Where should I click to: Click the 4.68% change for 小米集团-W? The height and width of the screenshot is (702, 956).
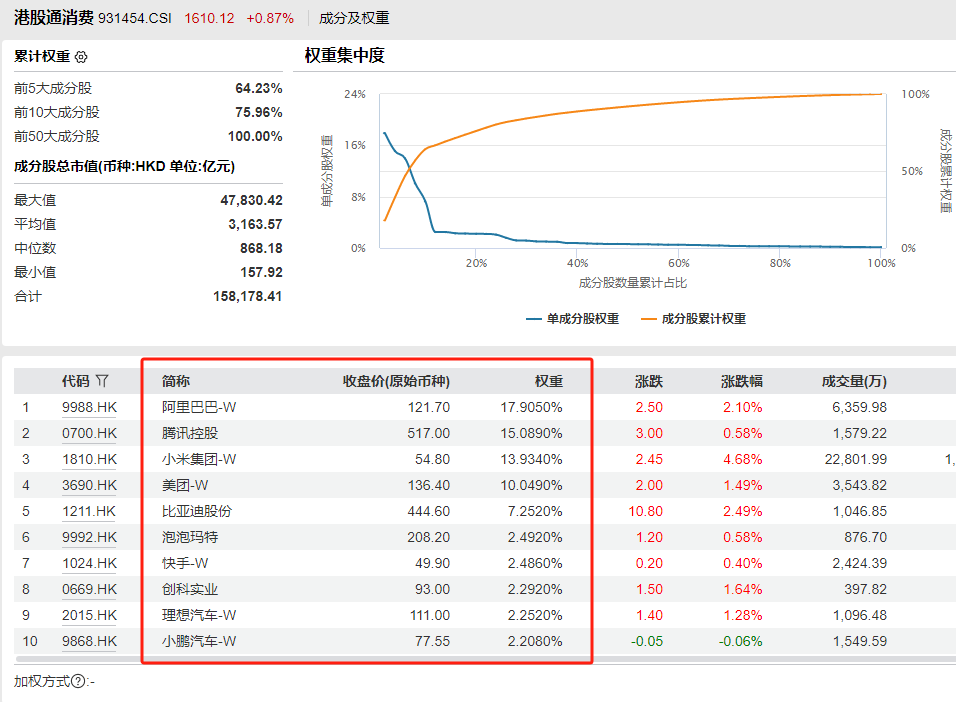click(x=743, y=459)
